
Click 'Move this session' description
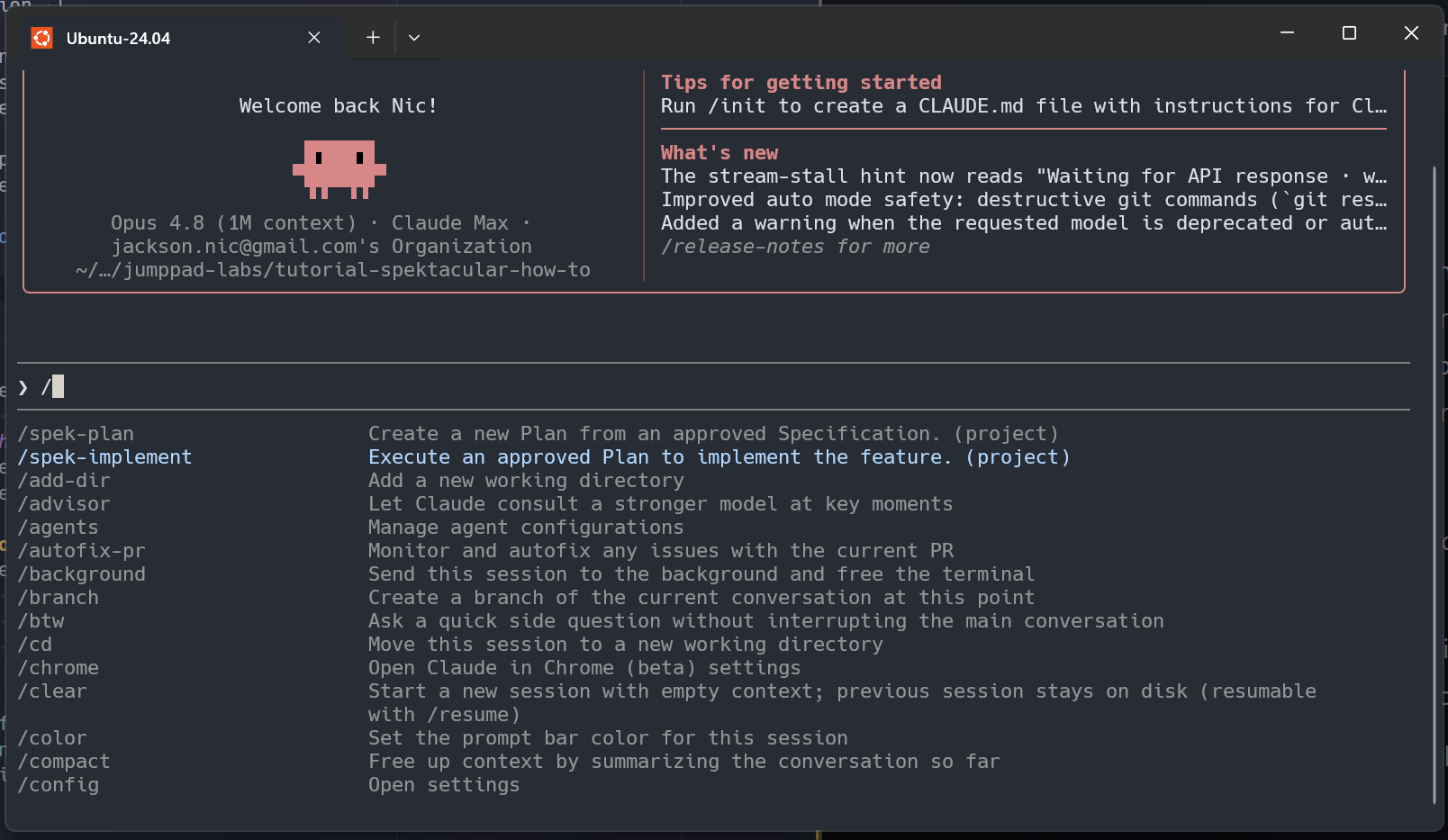pyautogui.click(x=626, y=645)
